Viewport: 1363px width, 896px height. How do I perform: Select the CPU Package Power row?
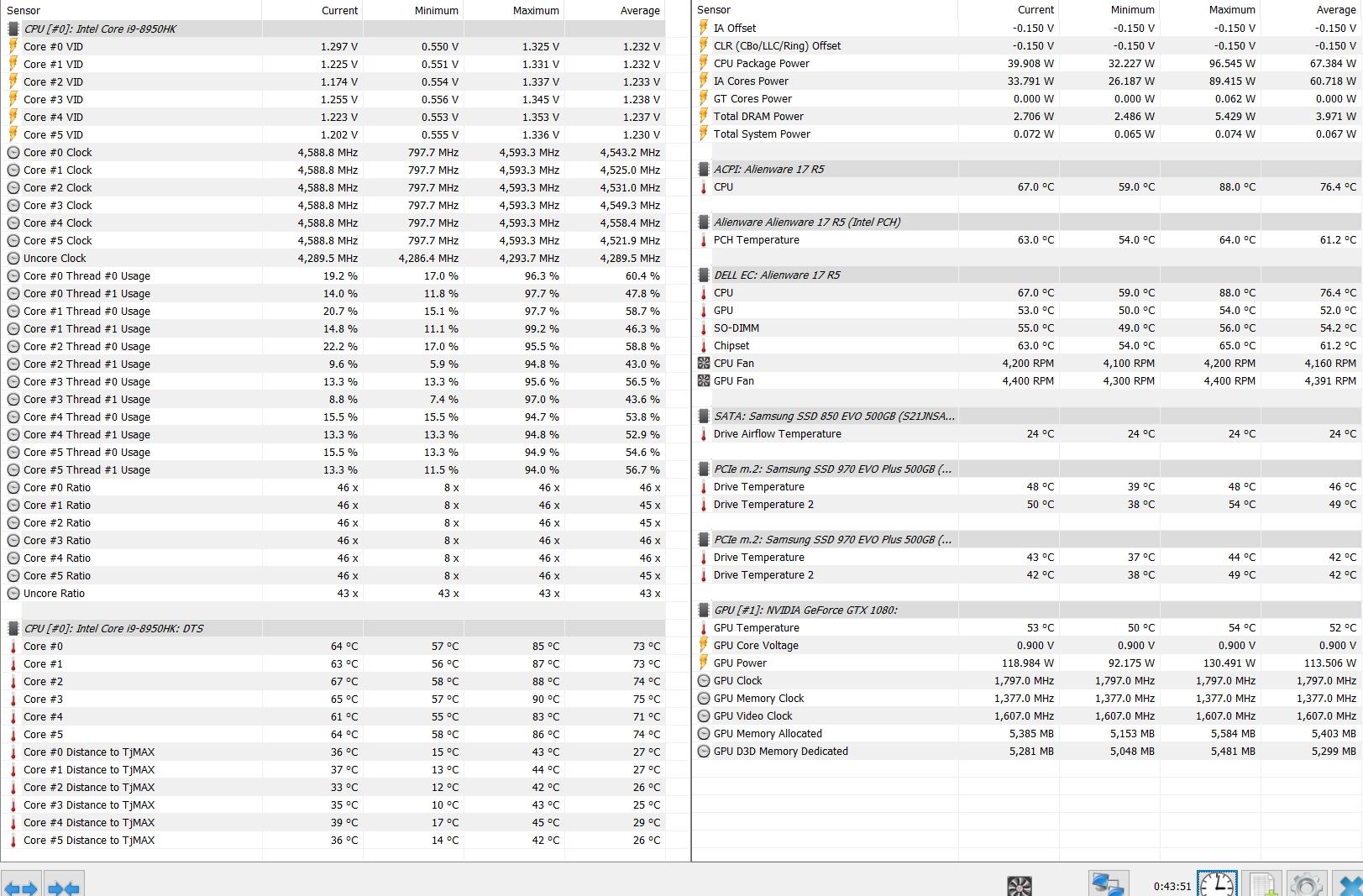(x=761, y=63)
